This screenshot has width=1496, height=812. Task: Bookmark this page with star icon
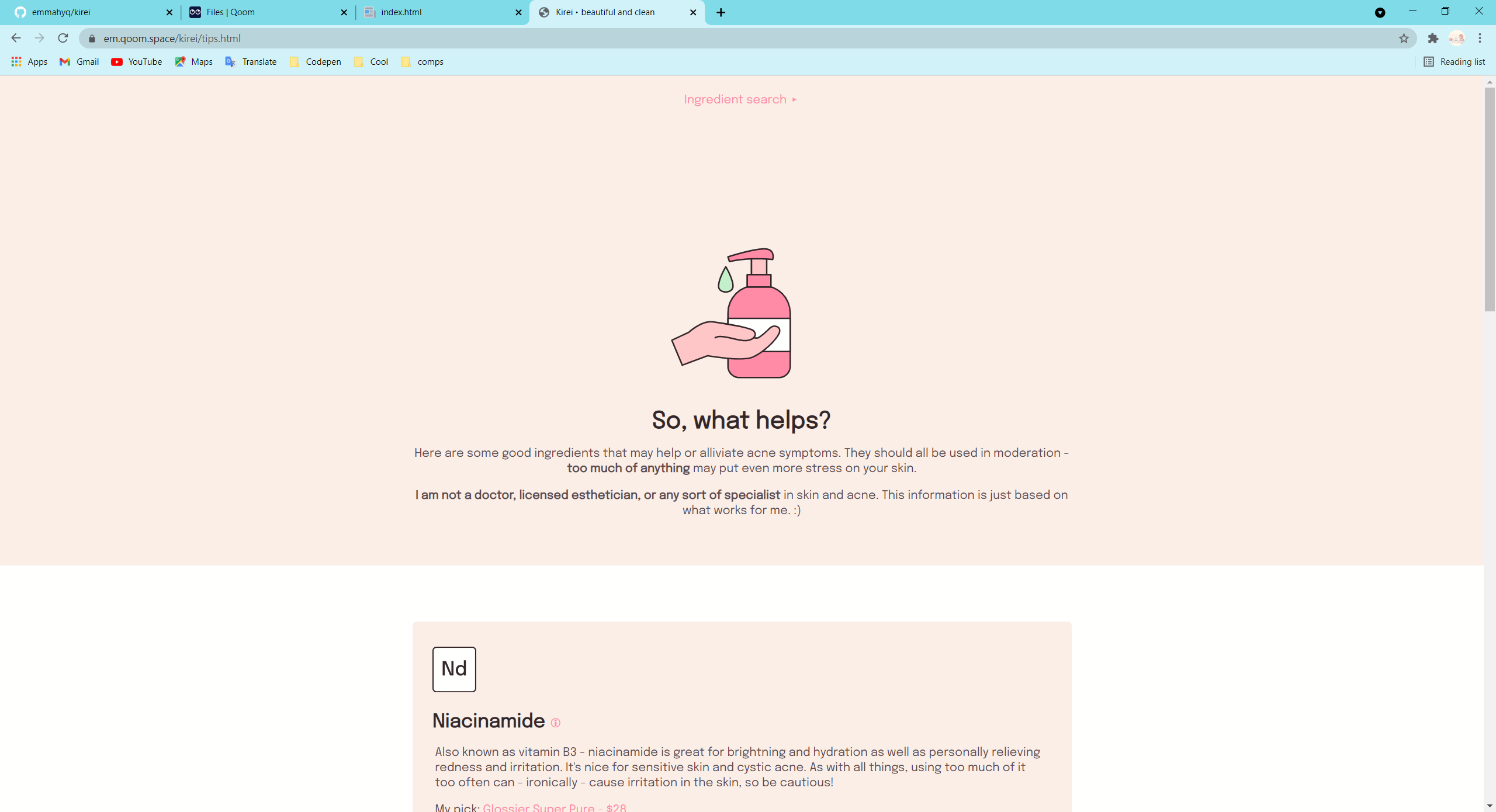(1404, 39)
